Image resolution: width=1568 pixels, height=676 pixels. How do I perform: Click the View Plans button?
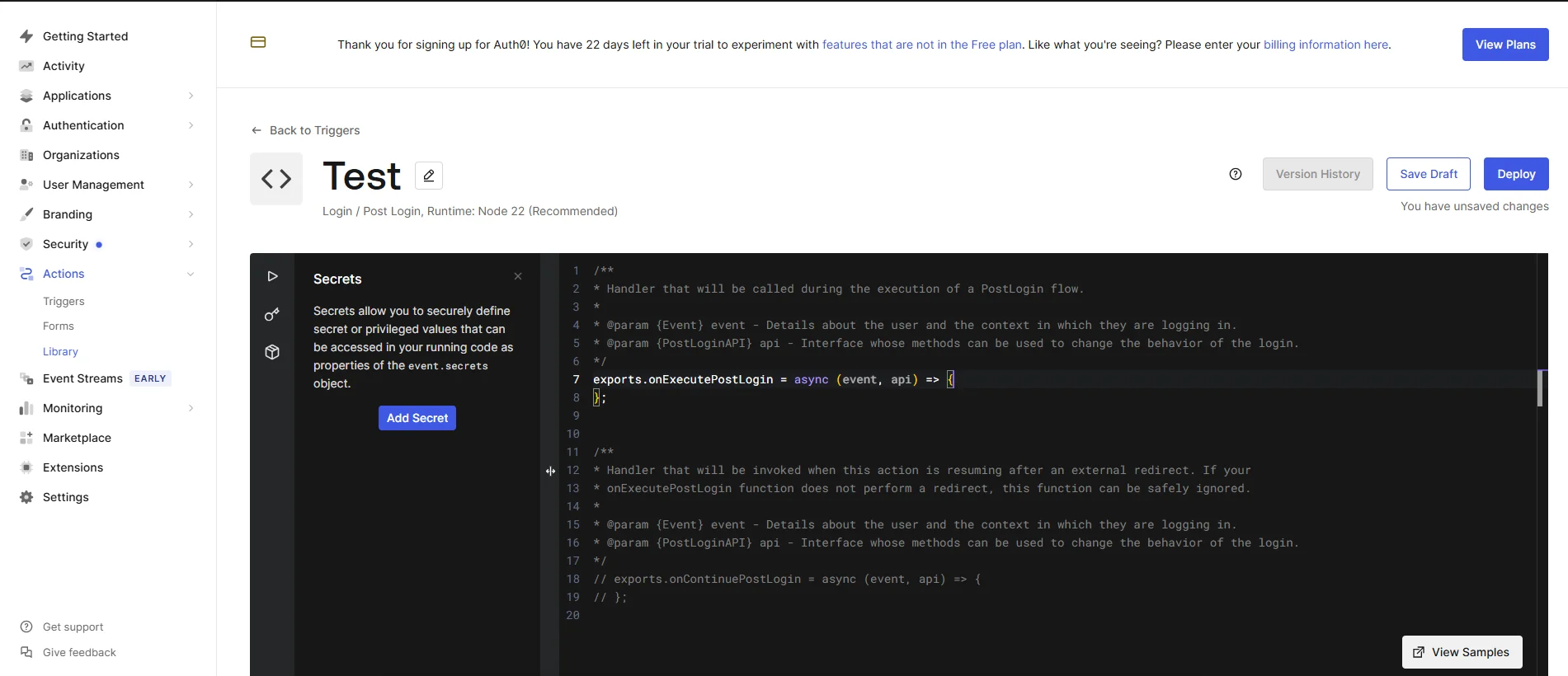(1505, 45)
